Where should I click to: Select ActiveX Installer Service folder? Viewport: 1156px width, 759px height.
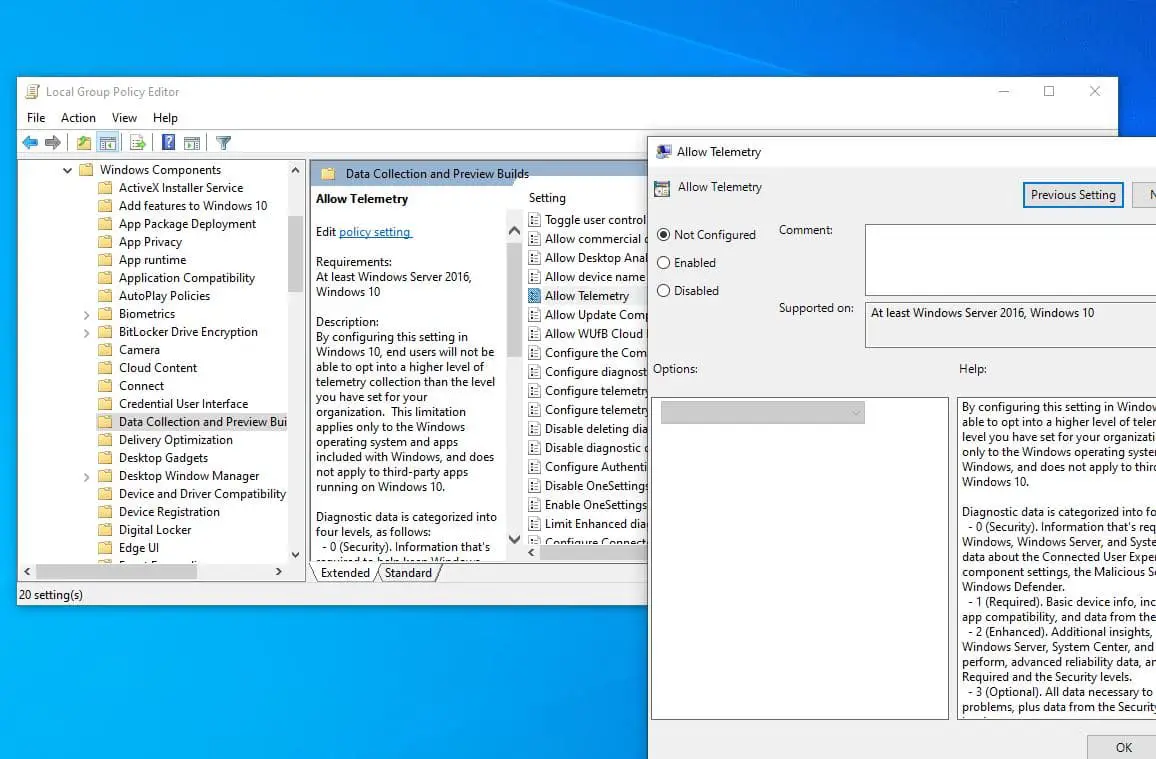(x=181, y=188)
